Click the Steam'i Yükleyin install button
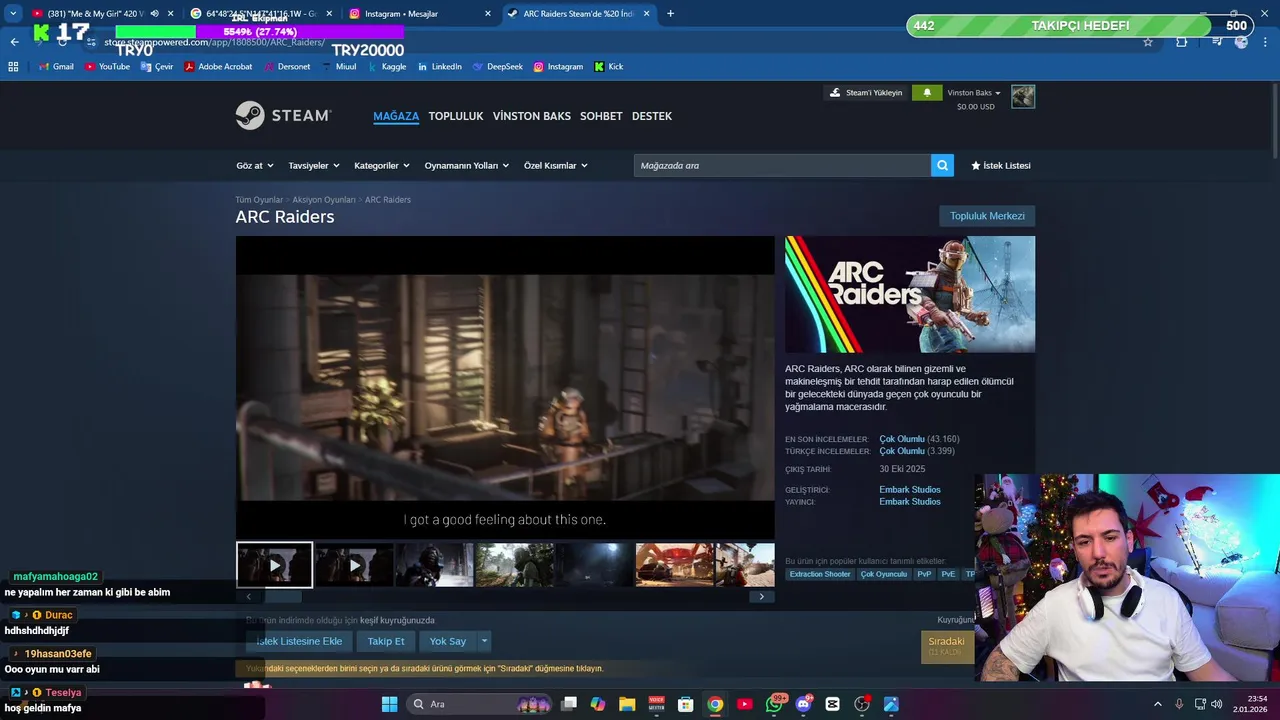Screen dimensions: 1280x720 pos(866,93)
